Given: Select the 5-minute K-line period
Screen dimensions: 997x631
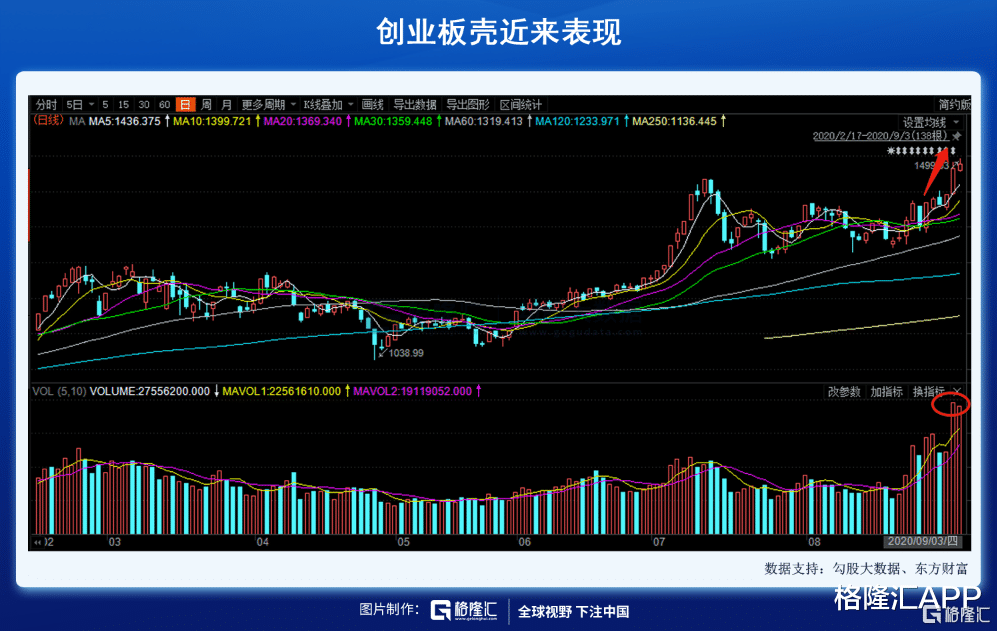Looking at the screenshot, I should pyautogui.click(x=105, y=104).
